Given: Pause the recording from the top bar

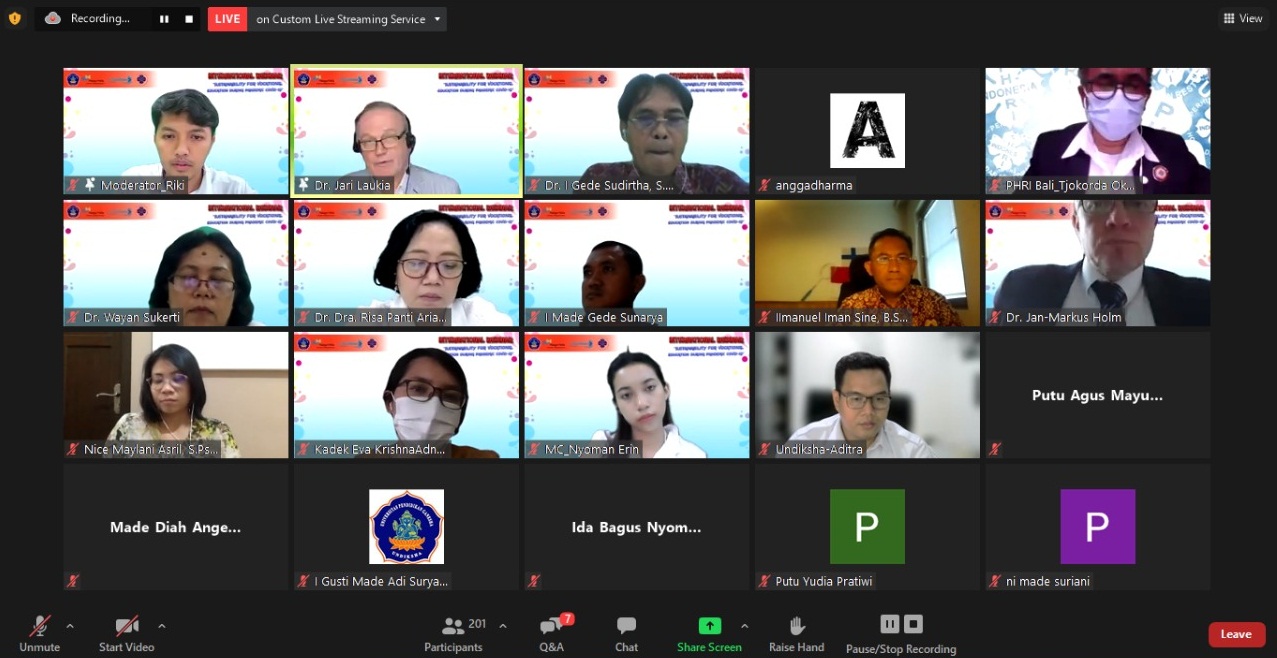Looking at the screenshot, I should (x=164, y=19).
